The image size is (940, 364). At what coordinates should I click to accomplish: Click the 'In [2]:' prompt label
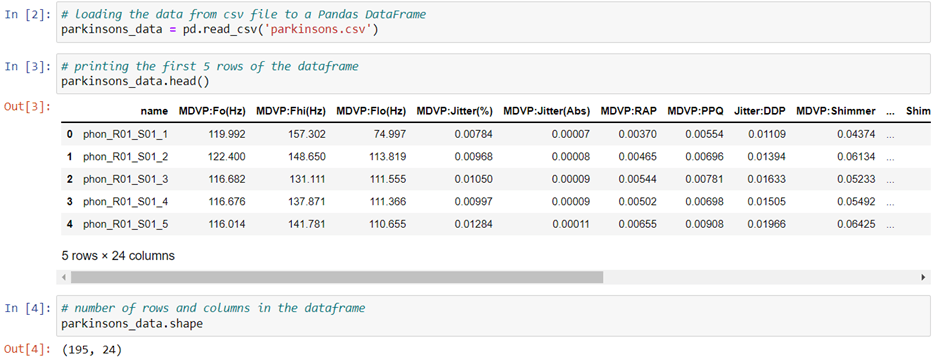pos(28,14)
